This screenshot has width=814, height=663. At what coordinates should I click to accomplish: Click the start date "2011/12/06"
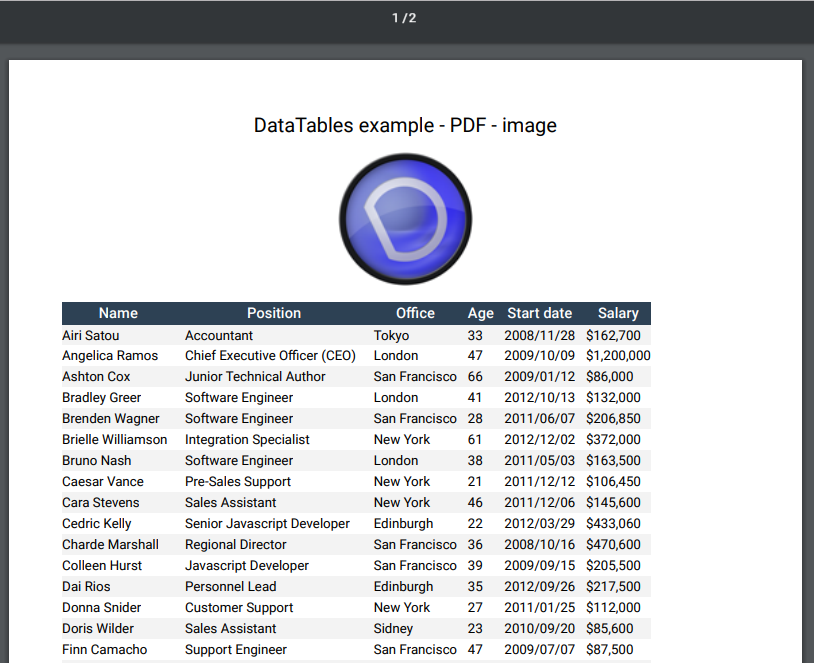tap(539, 503)
